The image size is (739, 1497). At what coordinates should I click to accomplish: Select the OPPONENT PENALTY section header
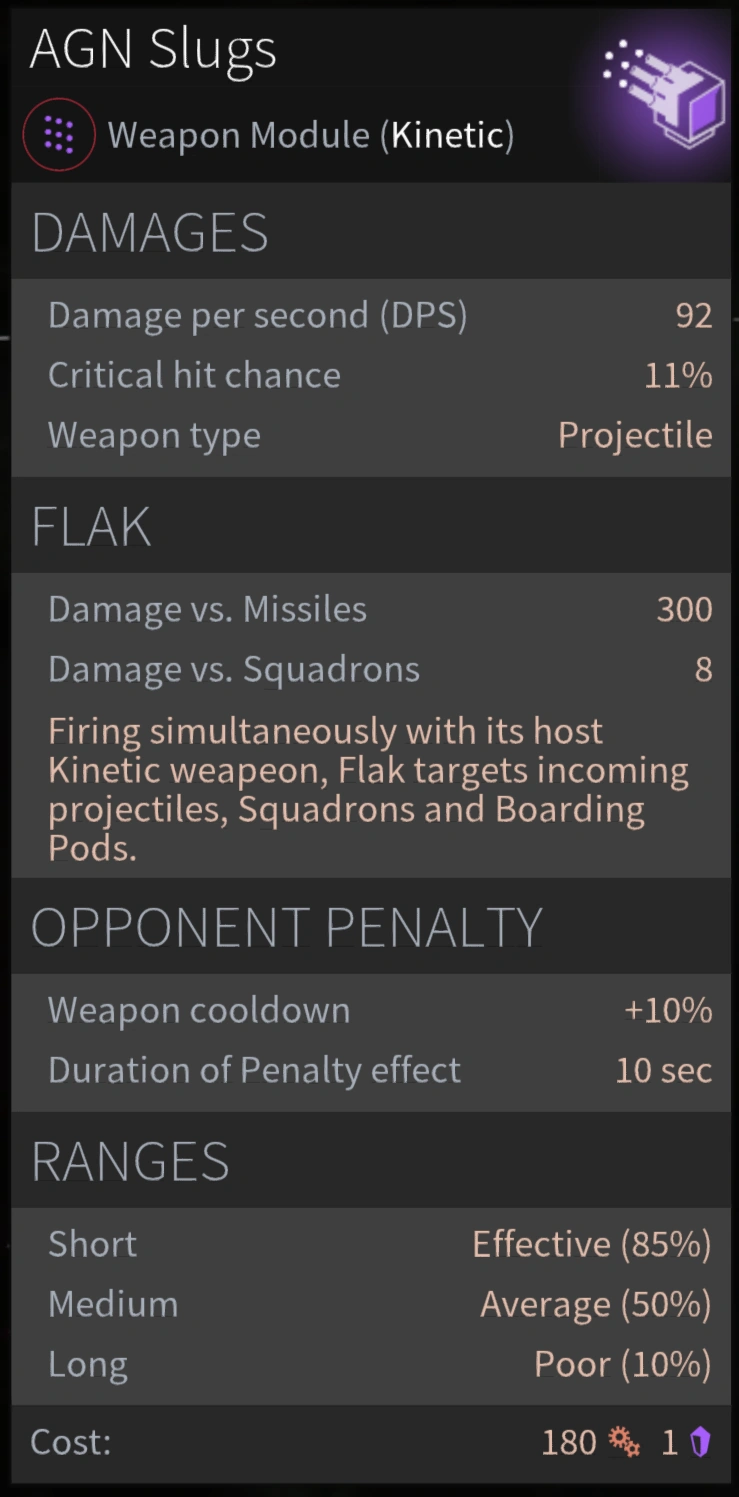286,928
